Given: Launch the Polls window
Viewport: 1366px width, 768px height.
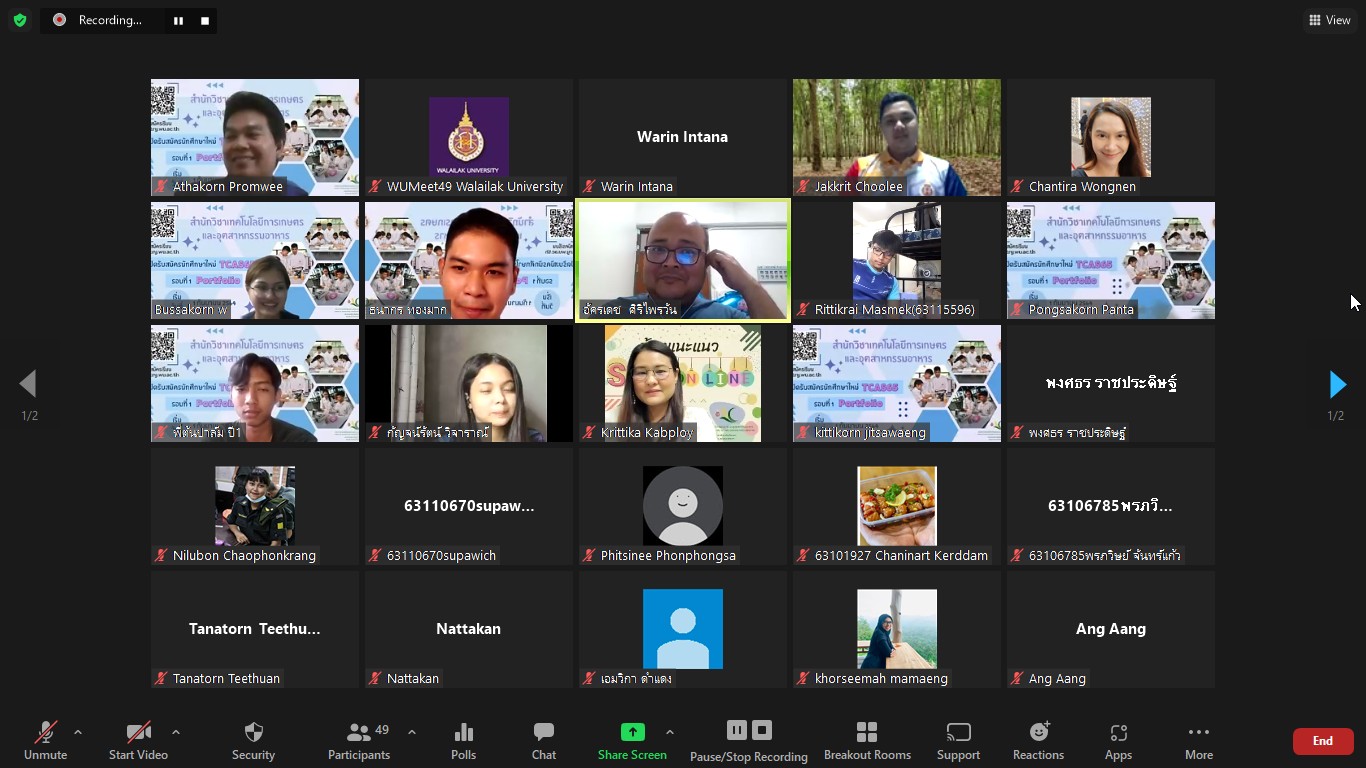Looking at the screenshot, I should tap(463, 741).
